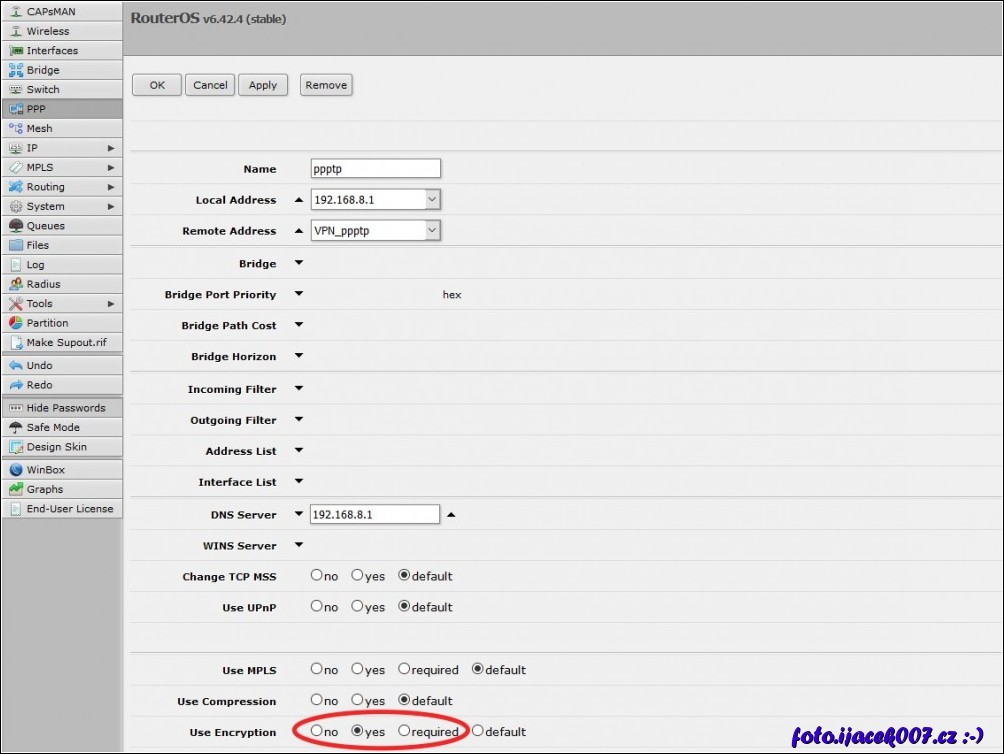Open Files via the folder icon

(16, 245)
